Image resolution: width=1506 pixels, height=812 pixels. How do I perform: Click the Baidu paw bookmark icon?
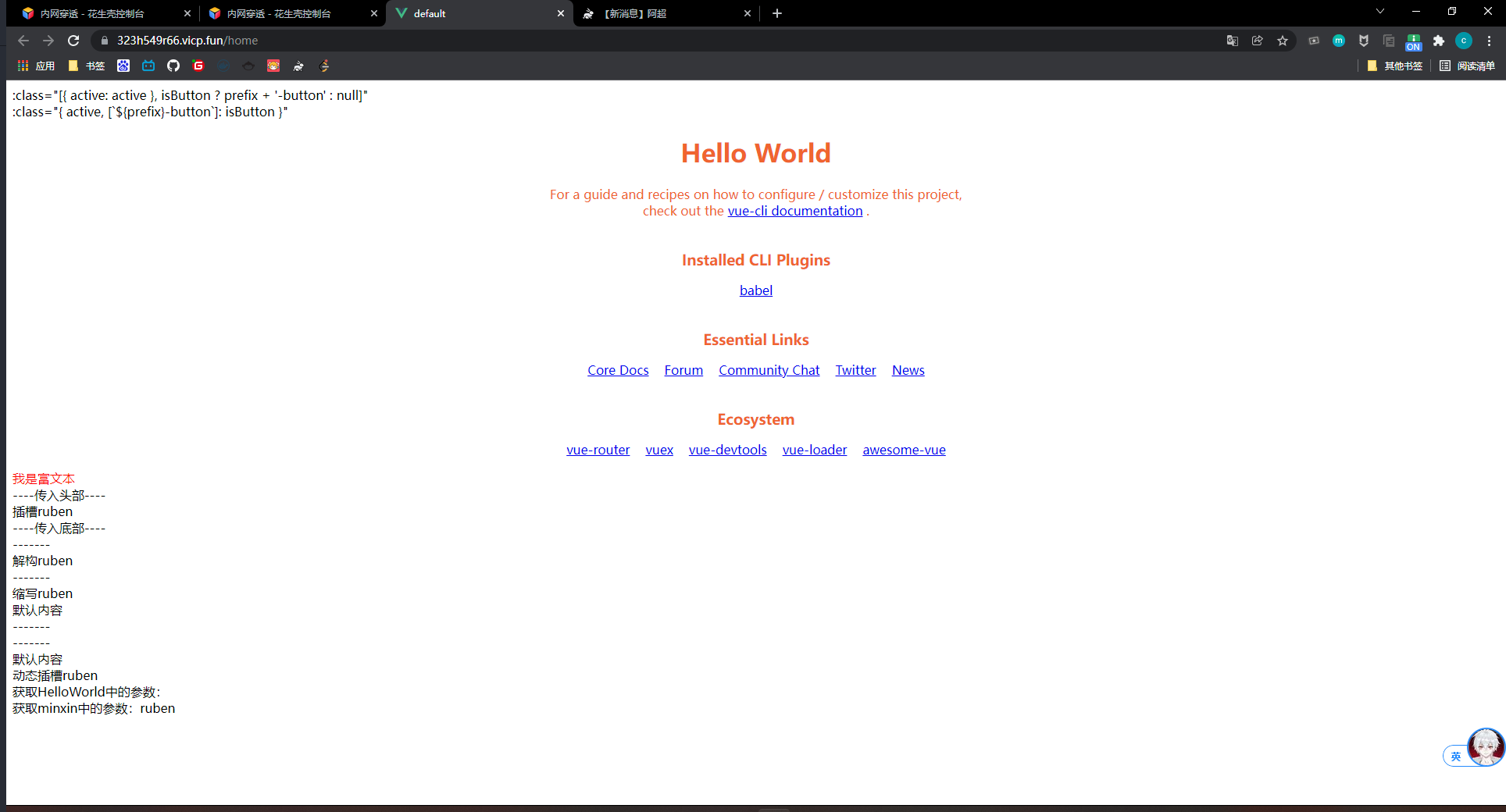coord(123,66)
